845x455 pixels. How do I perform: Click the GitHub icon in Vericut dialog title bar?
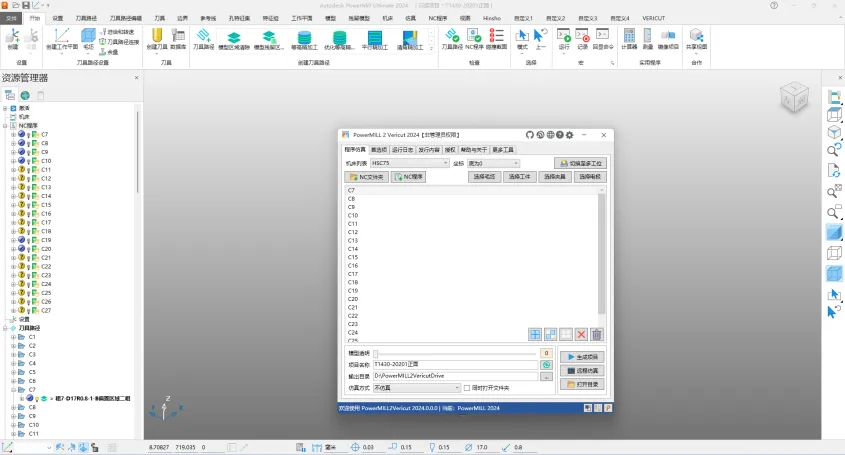tap(530, 135)
